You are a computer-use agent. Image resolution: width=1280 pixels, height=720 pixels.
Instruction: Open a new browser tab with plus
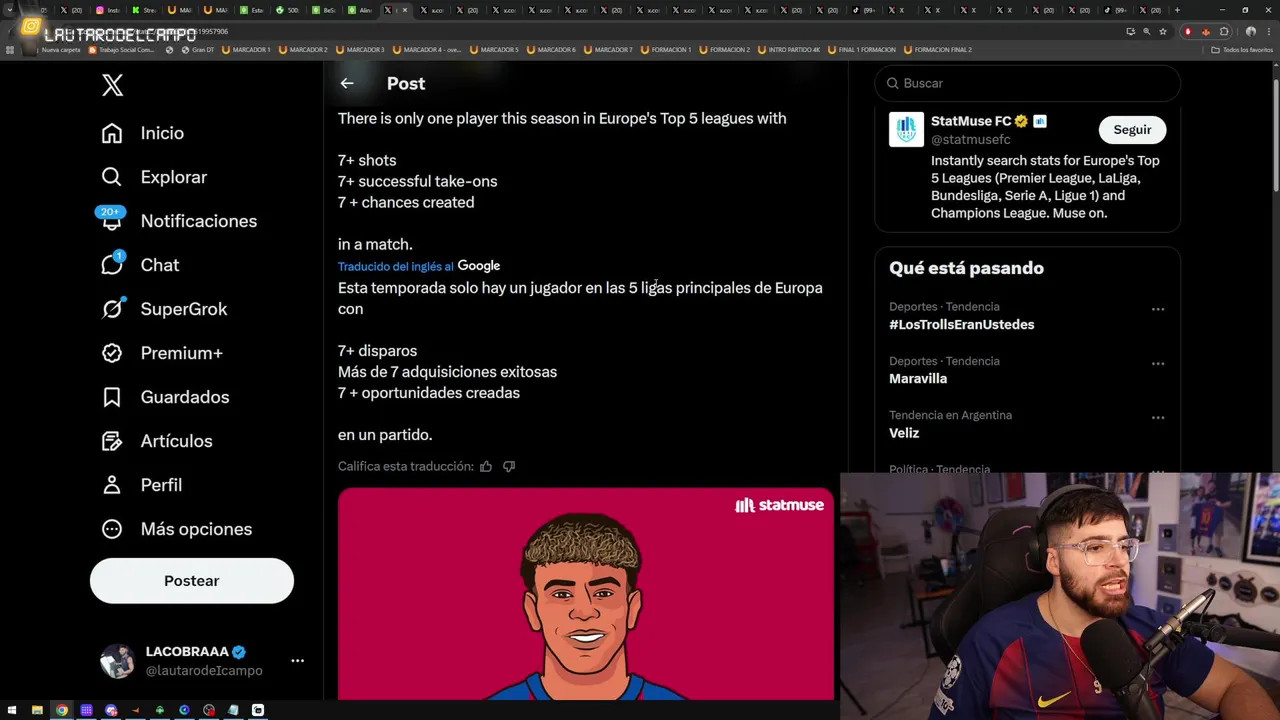pyautogui.click(x=1177, y=10)
